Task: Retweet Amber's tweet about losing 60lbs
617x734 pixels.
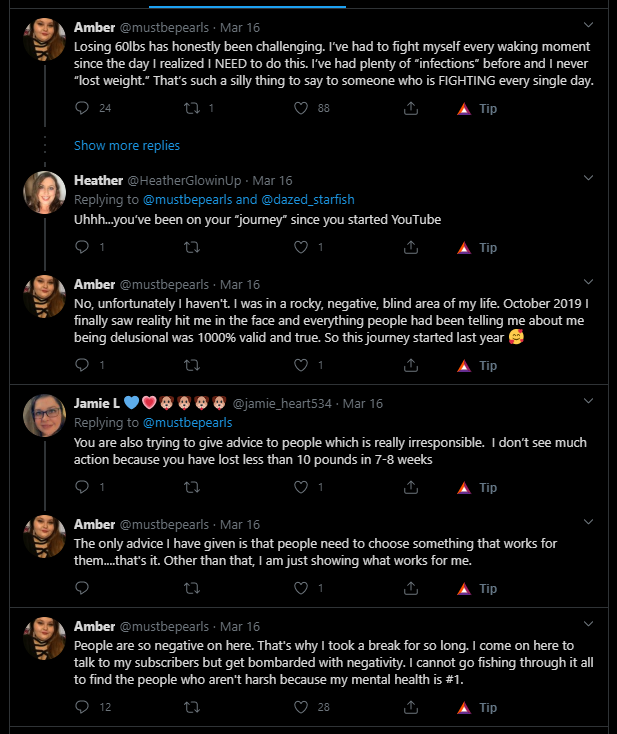Action: (x=191, y=108)
